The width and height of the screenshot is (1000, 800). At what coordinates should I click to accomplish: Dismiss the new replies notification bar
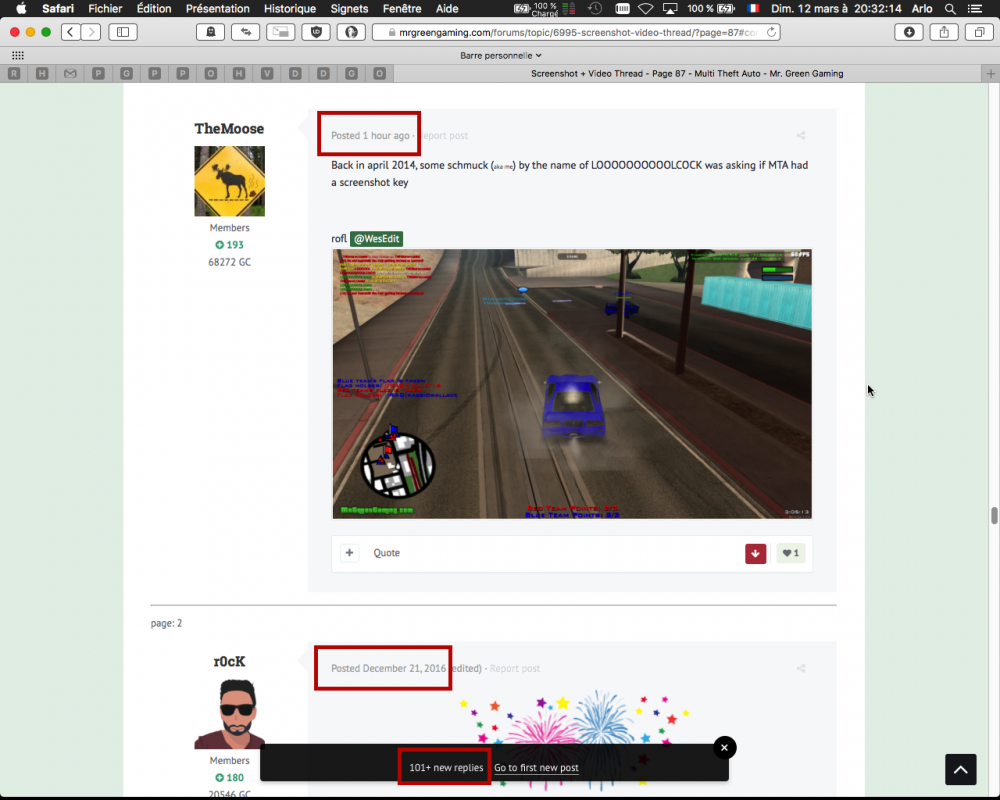click(x=725, y=747)
